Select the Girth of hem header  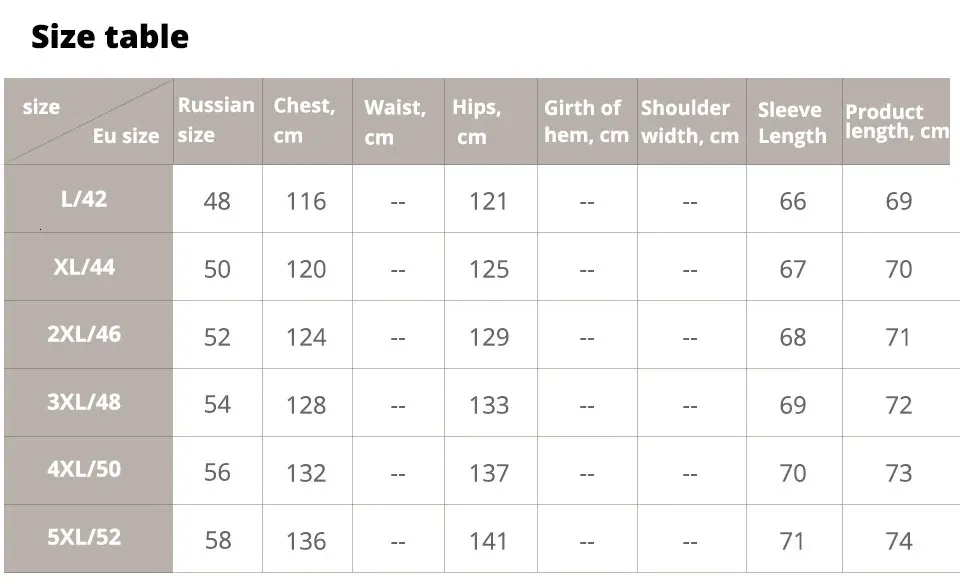(x=586, y=121)
